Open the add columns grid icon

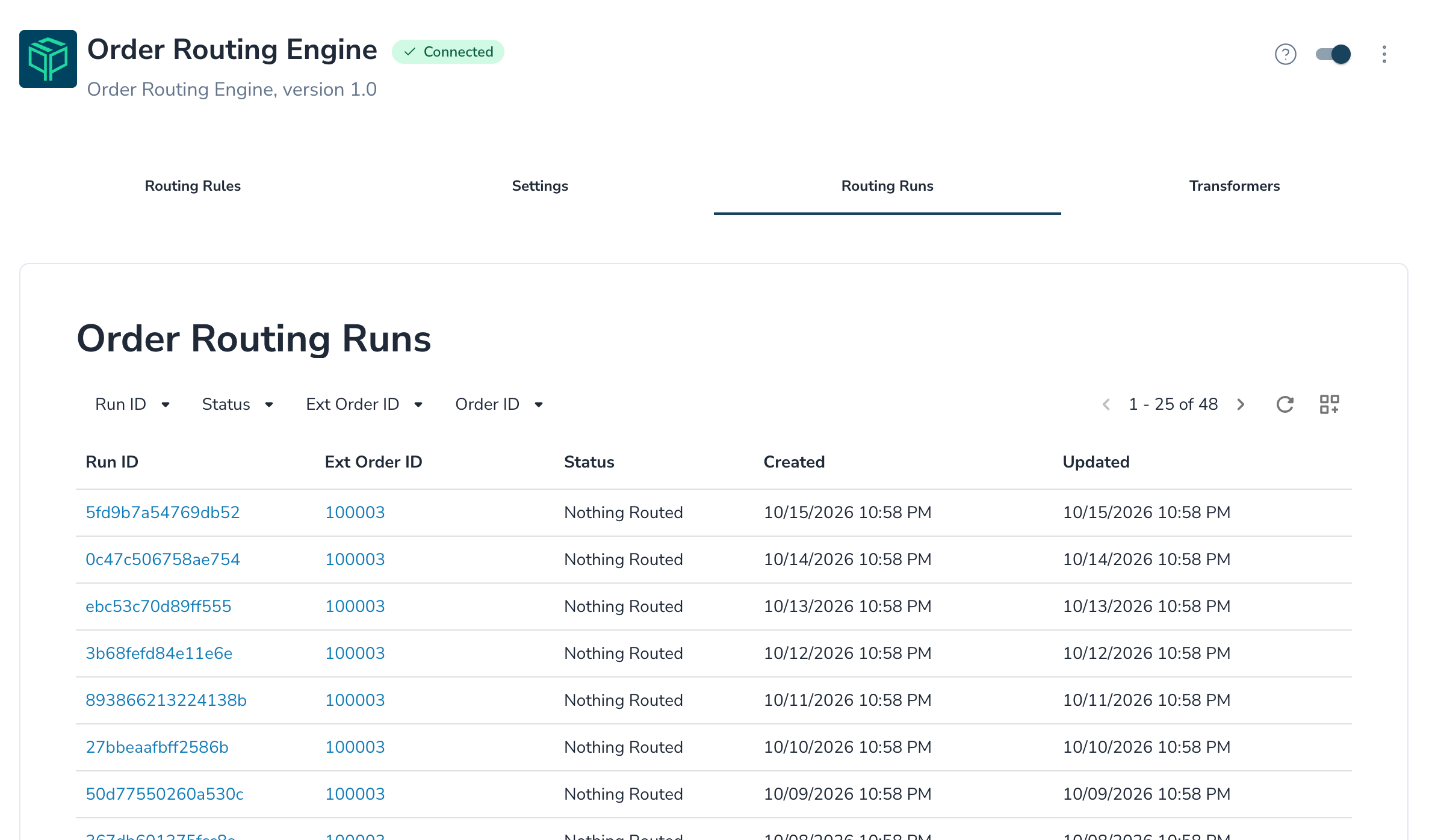pyautogui.click(x=1329, y=404)
